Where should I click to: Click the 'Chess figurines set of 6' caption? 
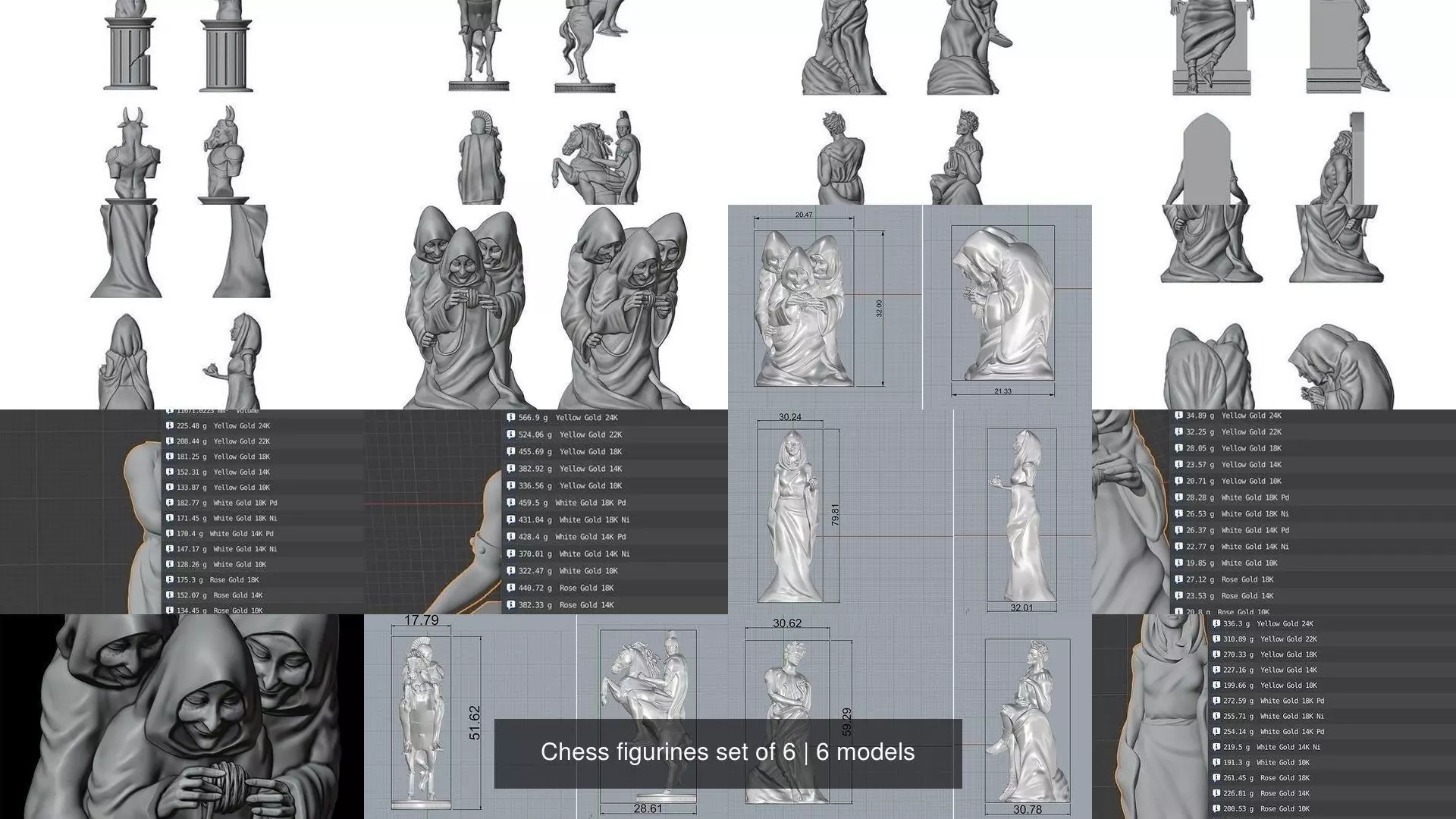point(727,752)
